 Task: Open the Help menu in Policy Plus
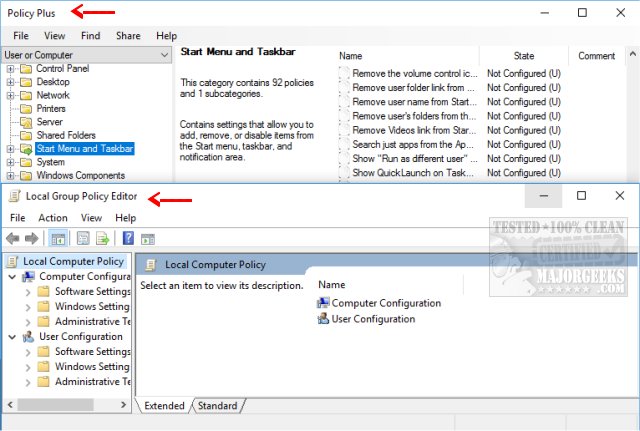click(x=167, y=36)
